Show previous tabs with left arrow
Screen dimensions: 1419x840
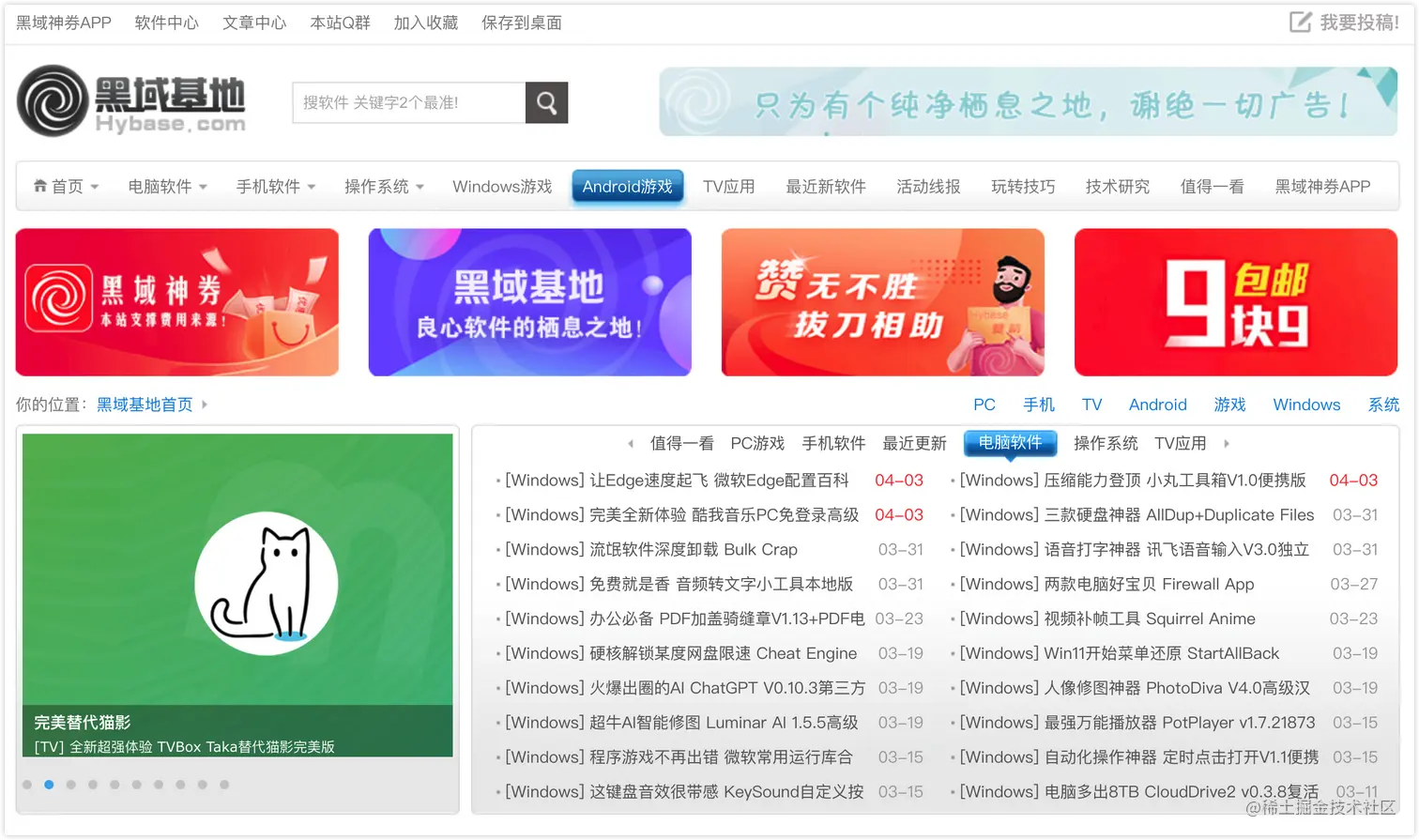[631, 443]
